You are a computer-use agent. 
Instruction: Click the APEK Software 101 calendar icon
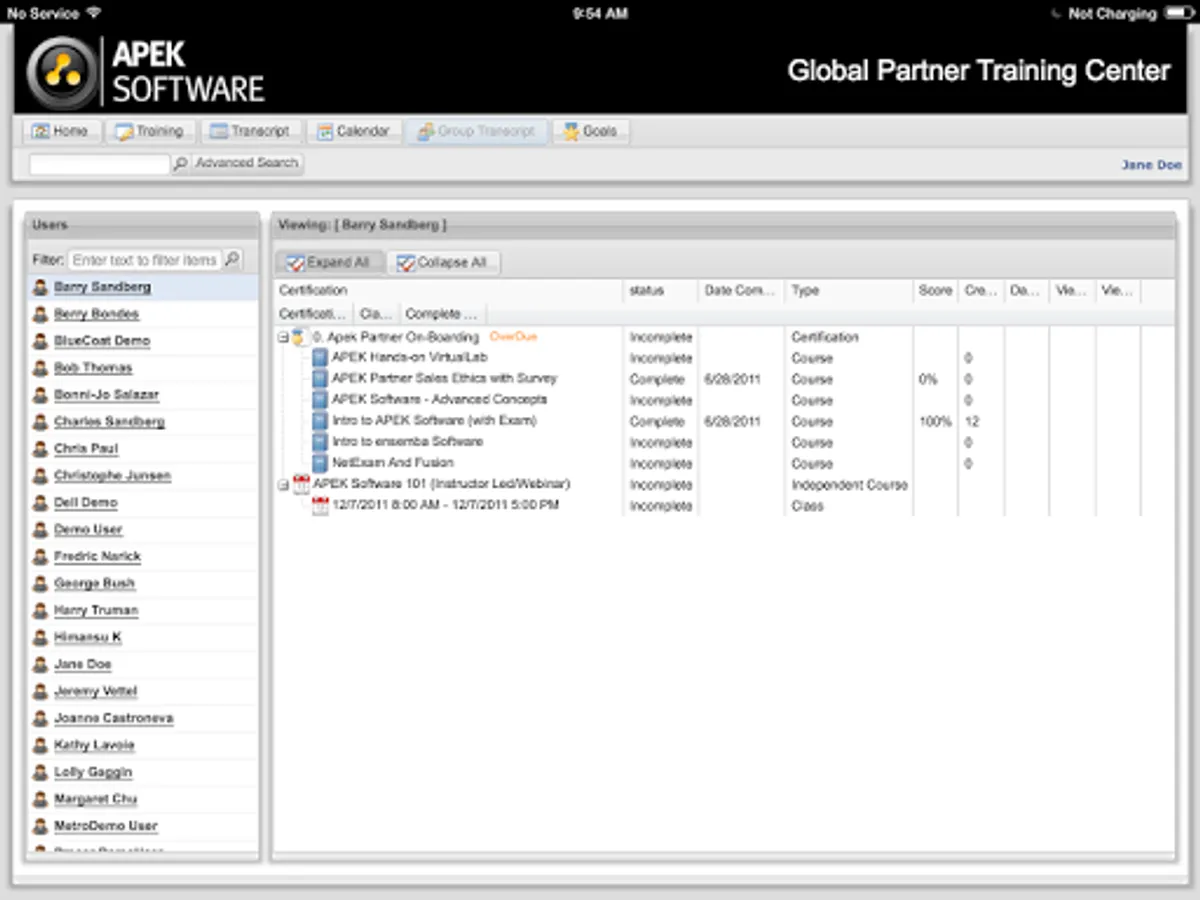301,485
